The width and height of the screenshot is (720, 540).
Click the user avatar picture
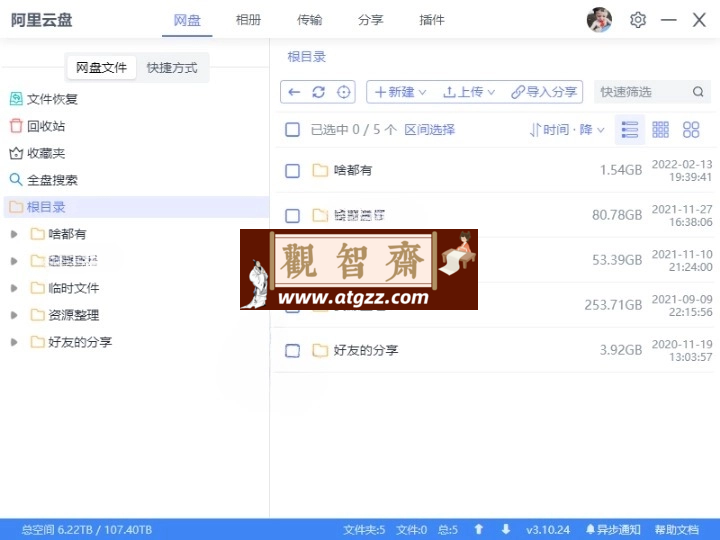(x=599, y=20)
